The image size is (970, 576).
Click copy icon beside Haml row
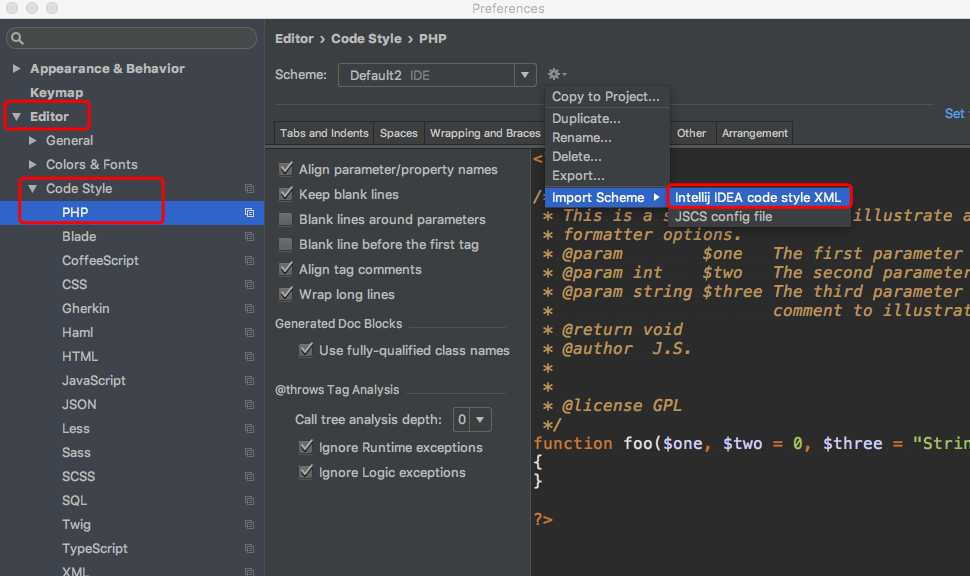click(x=249, y=332)
